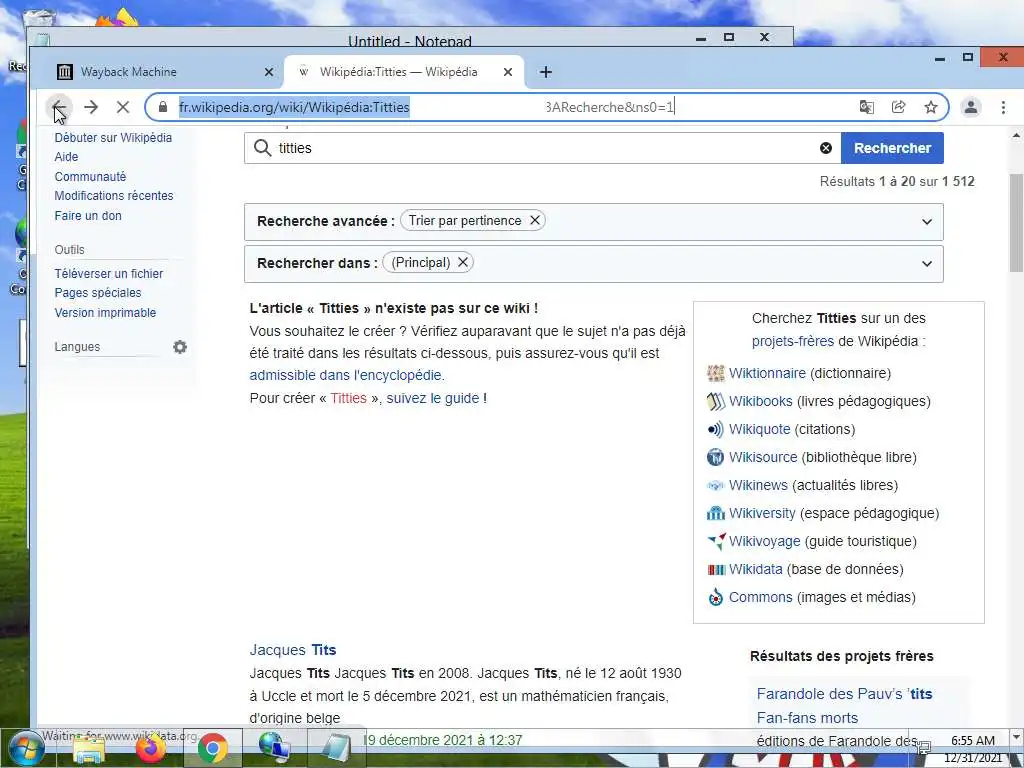Screen dimensions: 1024x768
Task: Open the Chrome three-dot menu
Action: (x=1003, y=107)
